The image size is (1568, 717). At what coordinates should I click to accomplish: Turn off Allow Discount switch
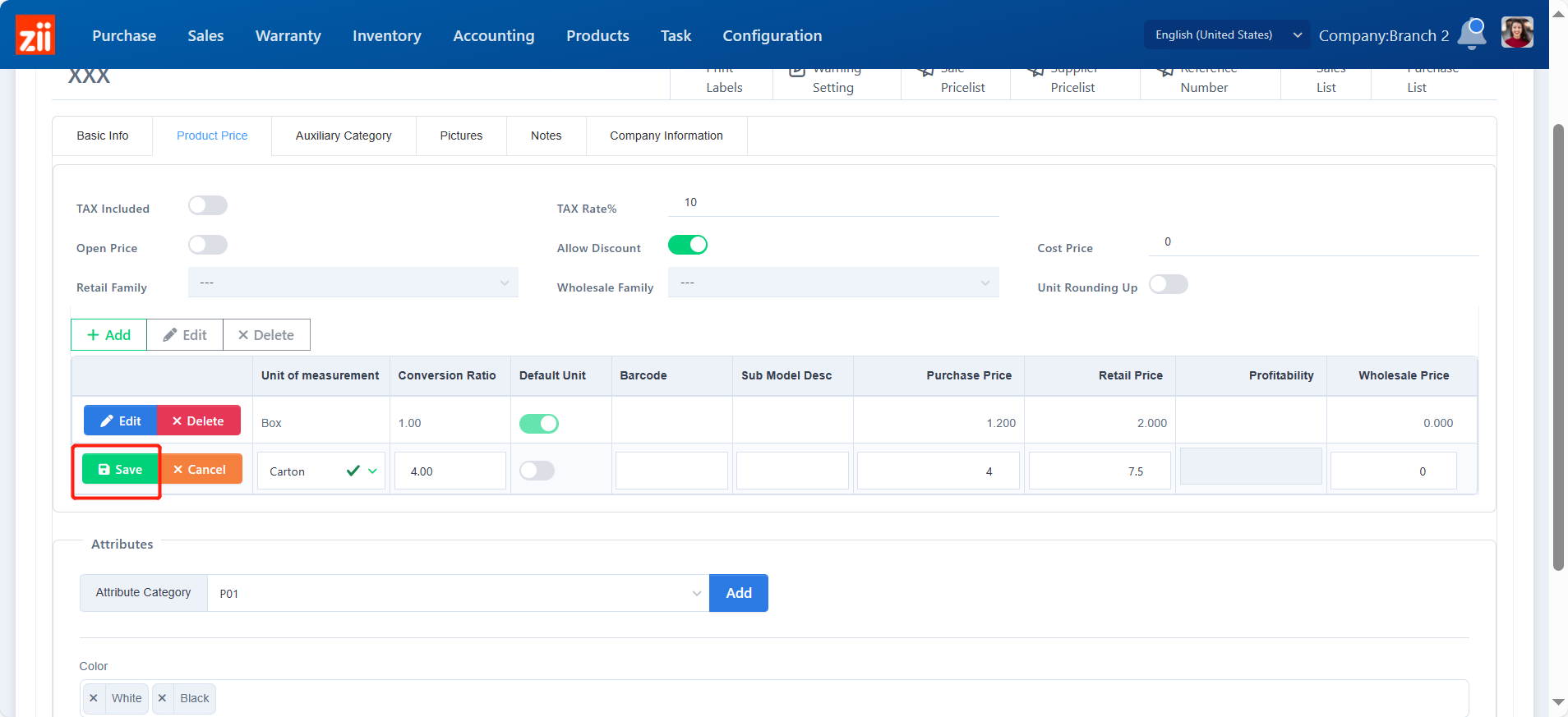[x=687, y=245]
